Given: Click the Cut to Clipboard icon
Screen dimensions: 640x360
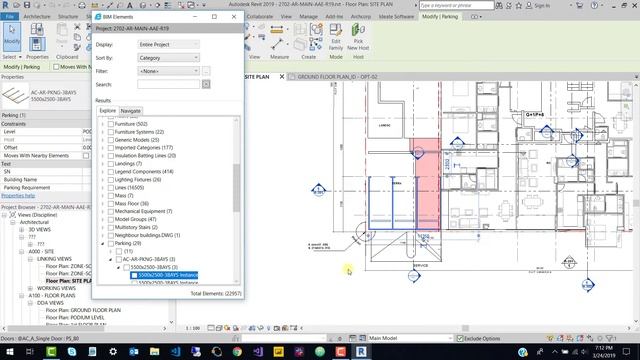Looking at the screenshot, I should tap(77, 27).
